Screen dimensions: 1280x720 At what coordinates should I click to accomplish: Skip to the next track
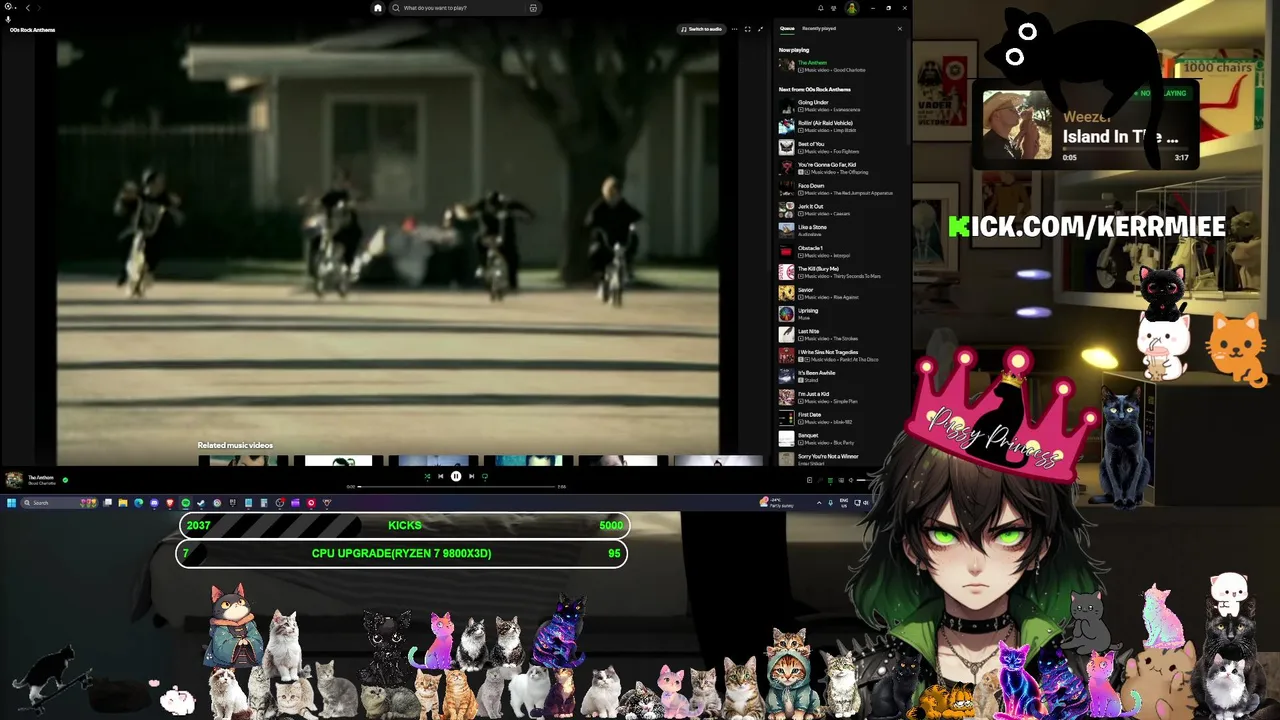tap(471, 476)
